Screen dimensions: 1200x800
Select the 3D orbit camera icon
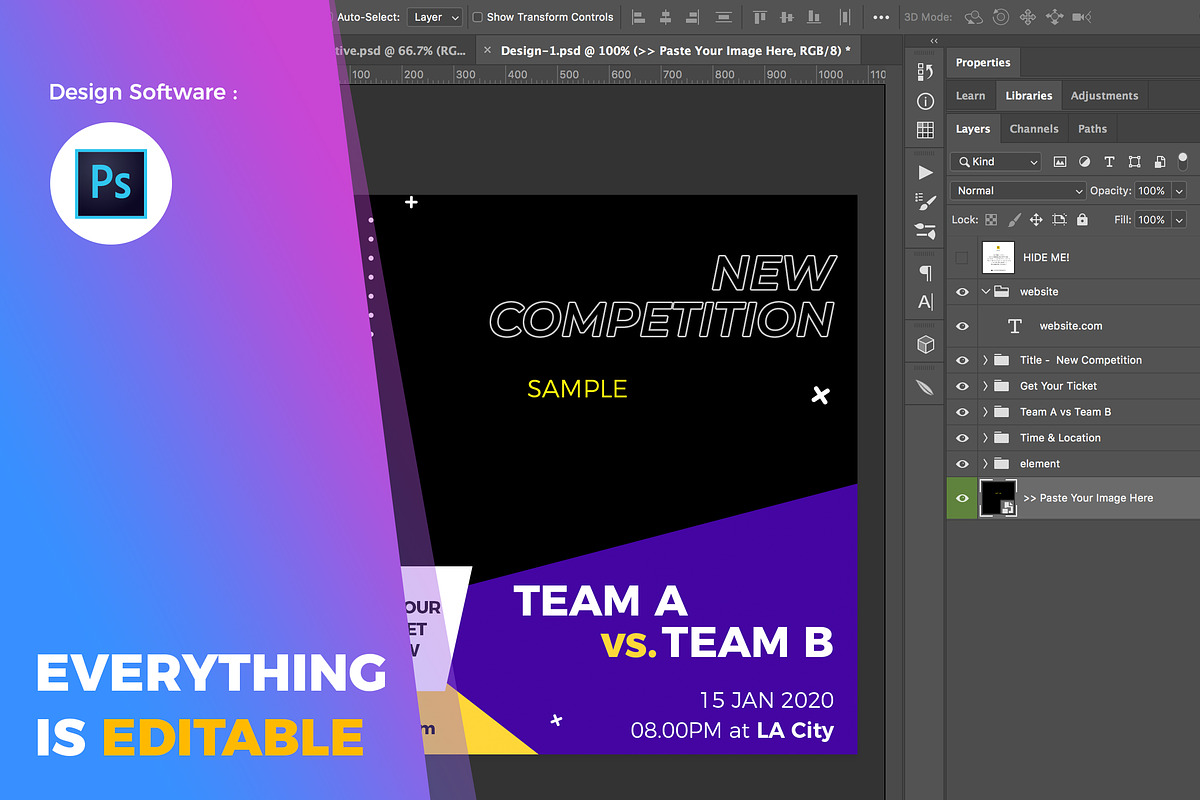[973, 17]
